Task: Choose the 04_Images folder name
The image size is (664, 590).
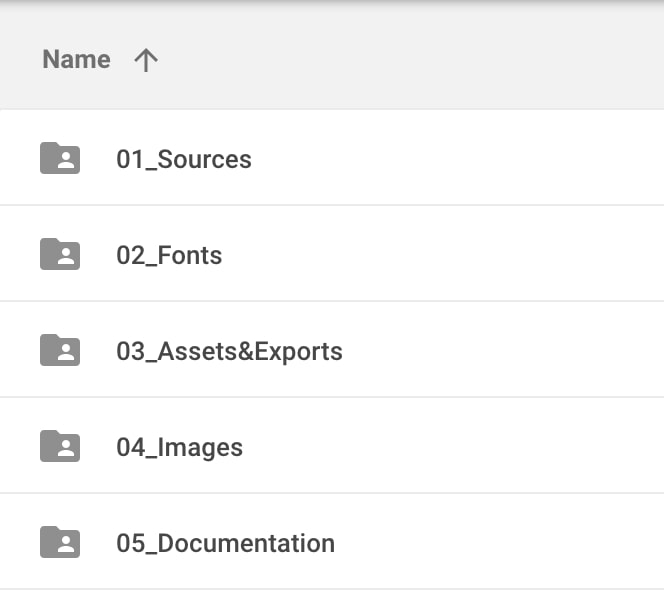Action: pos(179,447)
